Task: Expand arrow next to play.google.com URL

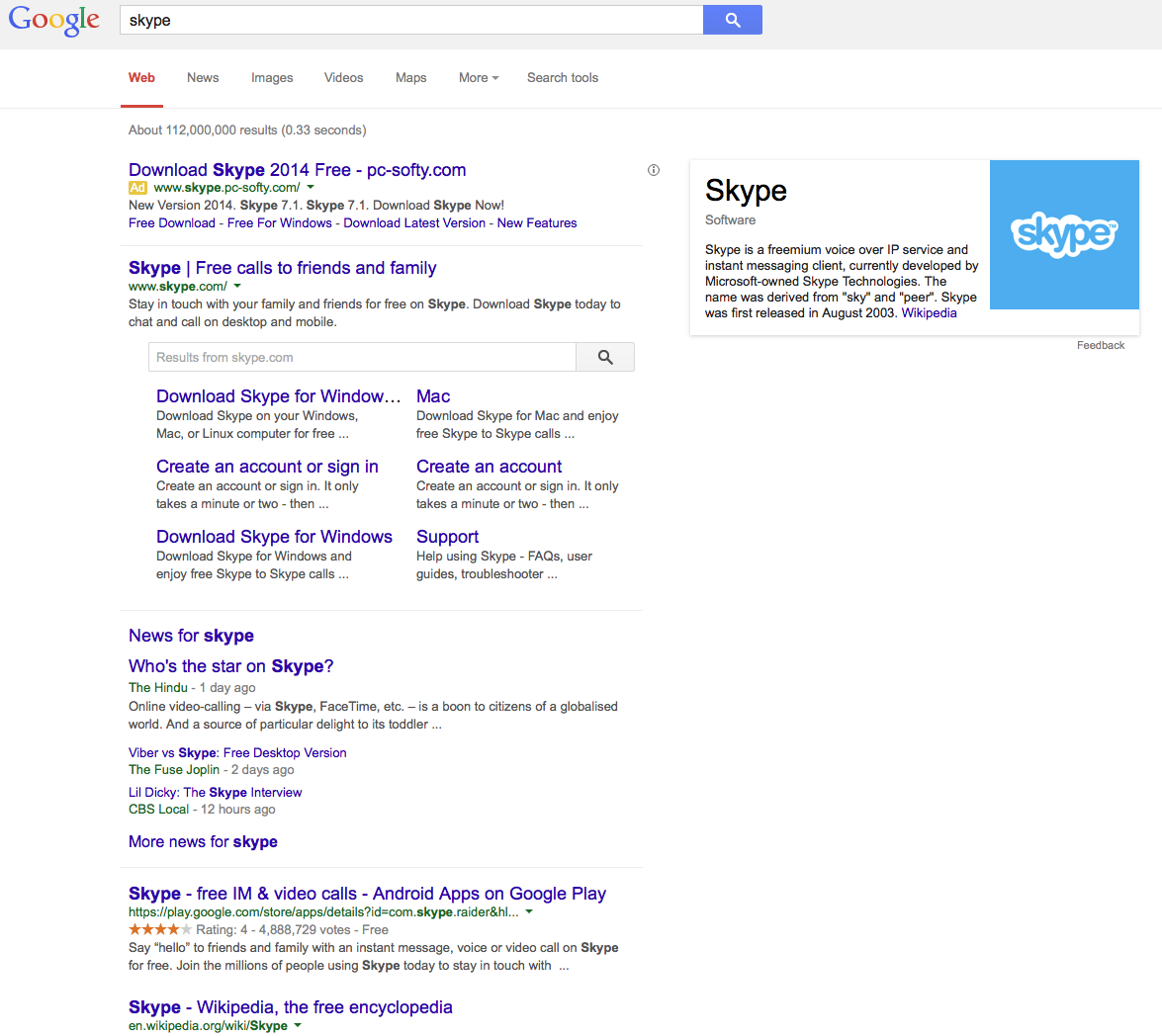Action: [x=529, y=911]
